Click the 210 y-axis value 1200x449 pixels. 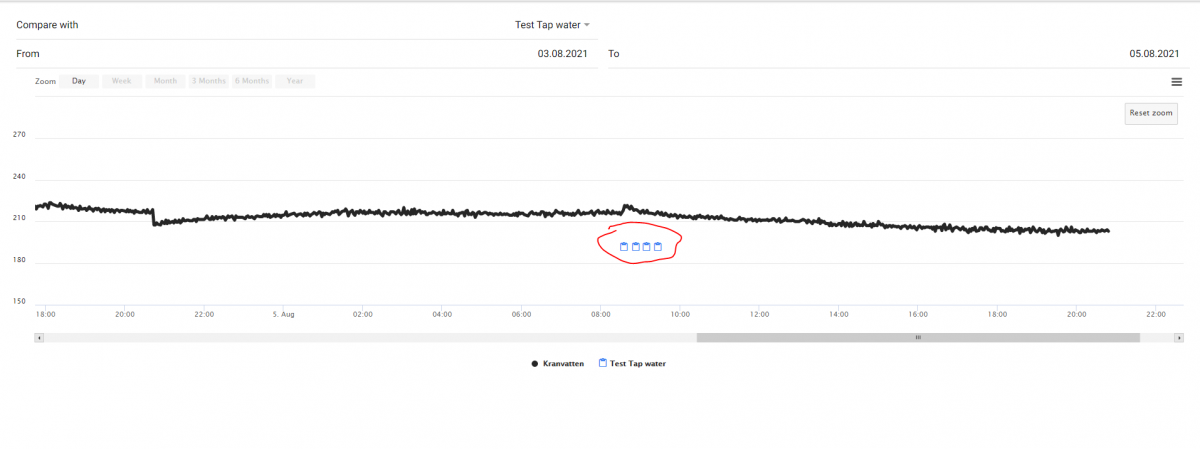19,217
